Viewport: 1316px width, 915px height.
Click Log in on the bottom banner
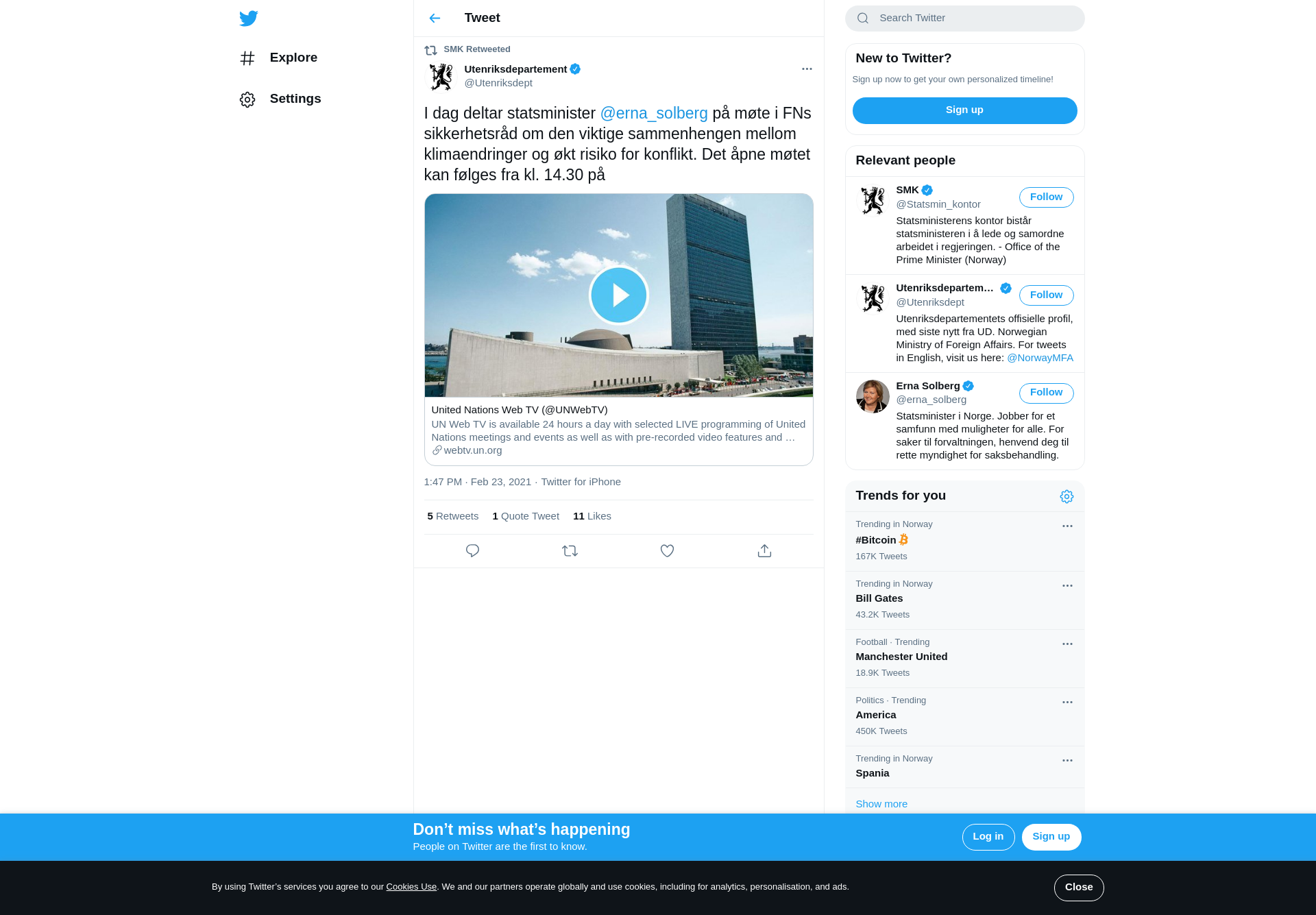[x=988, y=837]
